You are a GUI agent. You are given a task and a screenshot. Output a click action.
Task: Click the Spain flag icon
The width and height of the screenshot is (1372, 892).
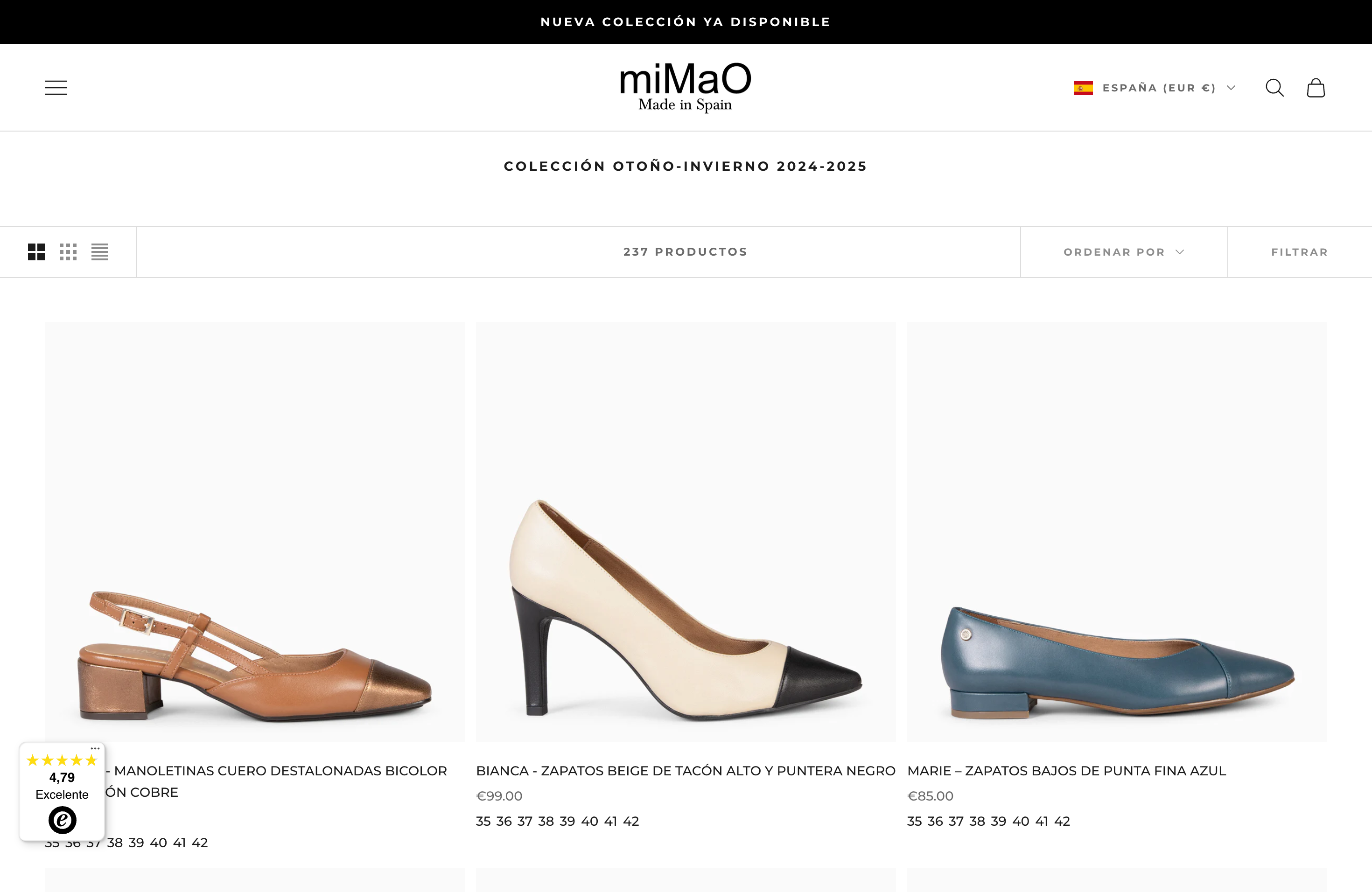tap(1083, 88)
